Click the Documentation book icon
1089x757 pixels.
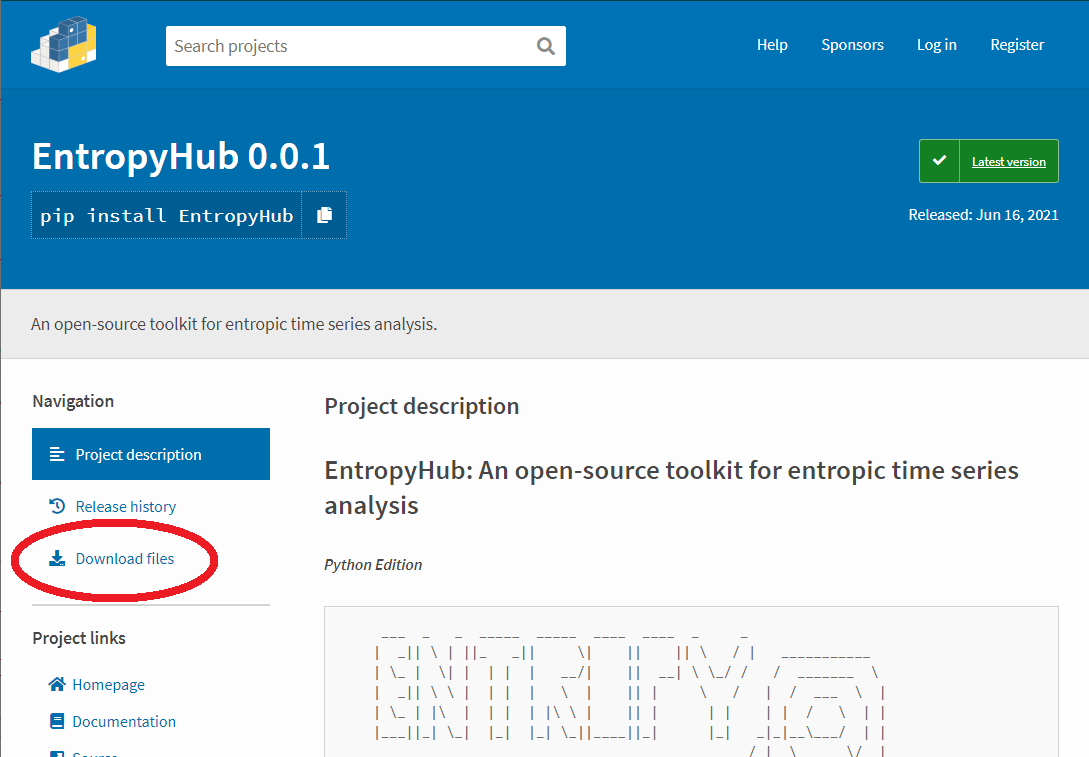point(57,721)
